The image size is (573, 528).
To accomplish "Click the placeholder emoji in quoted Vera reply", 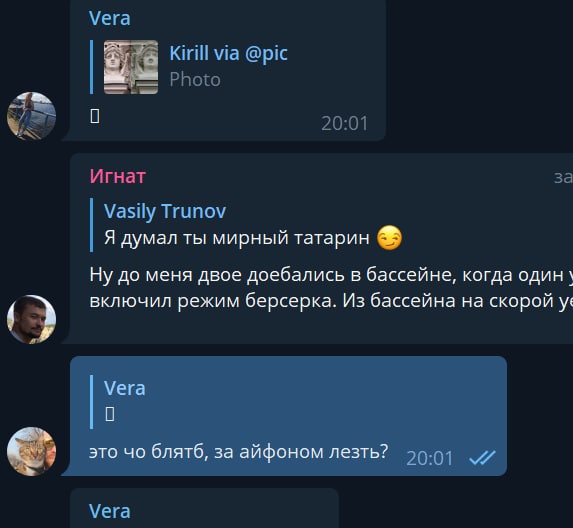I will (x=110, y=414).
